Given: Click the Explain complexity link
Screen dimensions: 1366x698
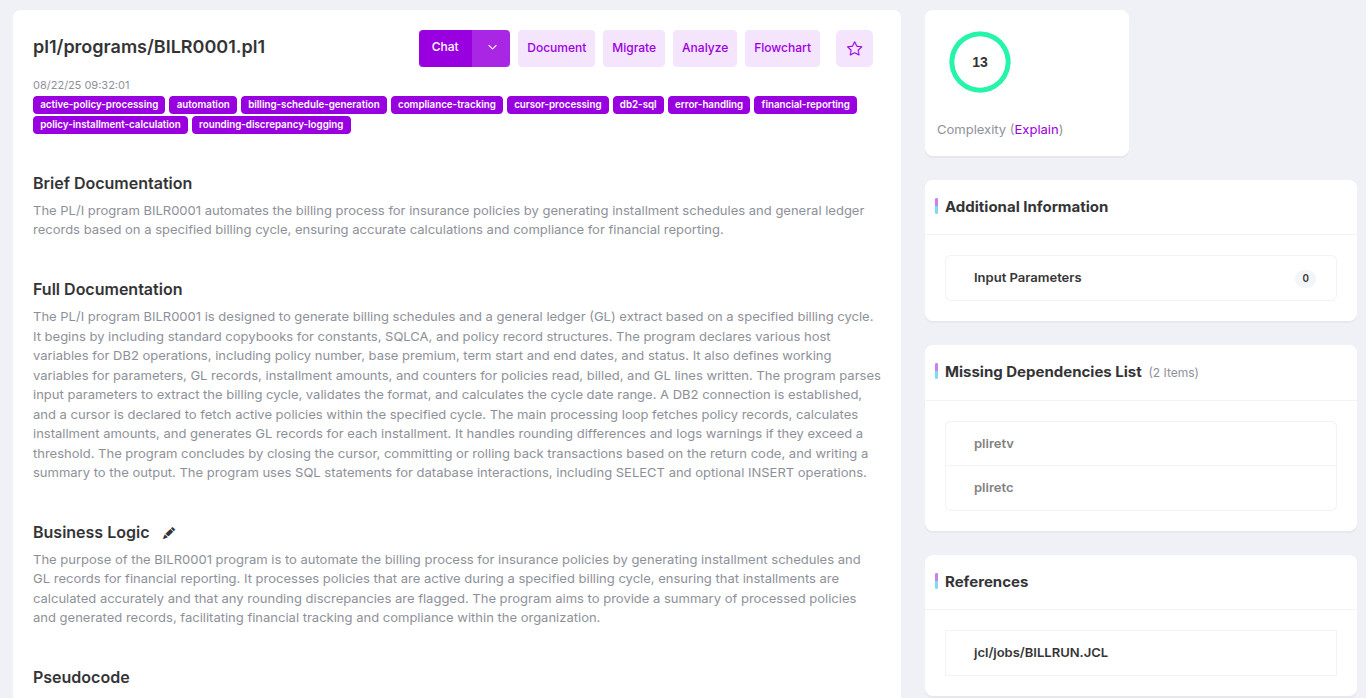Looking at the screenshot, I should click(x=1037, y=130).
